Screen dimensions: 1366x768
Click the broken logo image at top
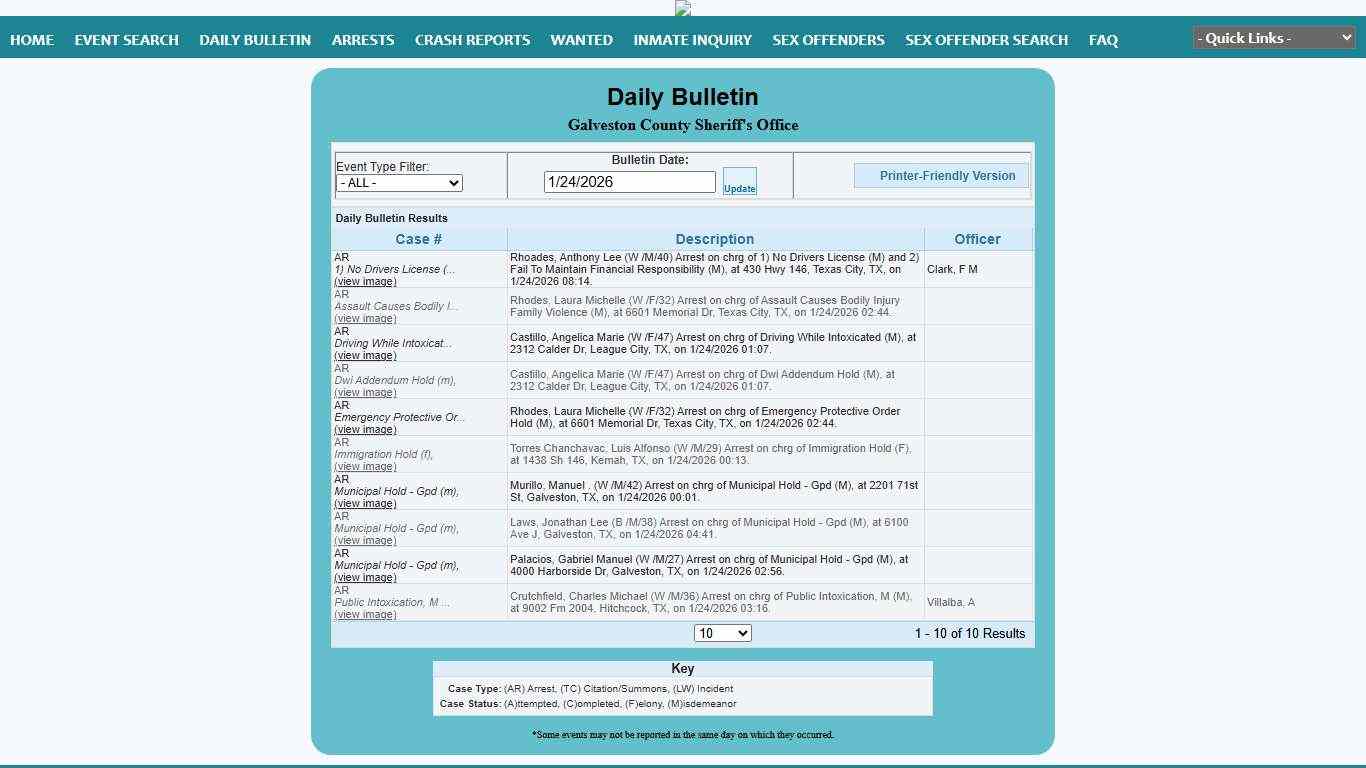[x=683, y=9]
